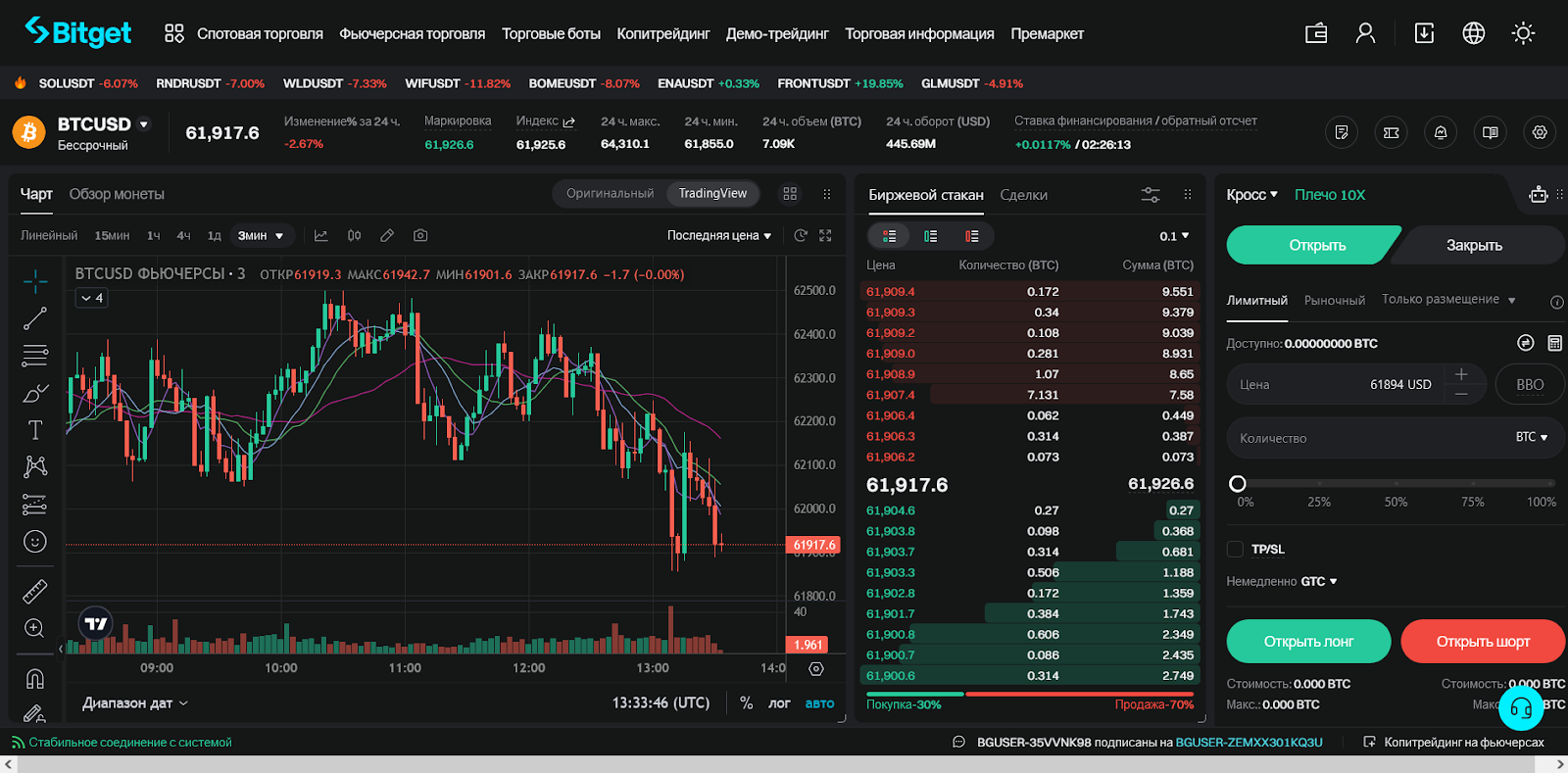Open the GTC time-in-force dropdown
The height and width of the screenshot is (773, 1568).
pos(1318,581)
